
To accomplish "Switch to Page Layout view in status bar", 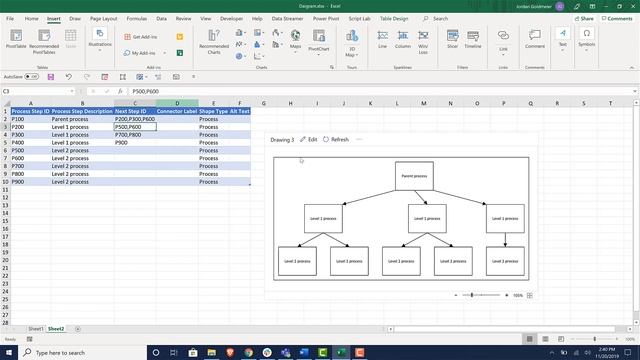I will tap(545, 339).
